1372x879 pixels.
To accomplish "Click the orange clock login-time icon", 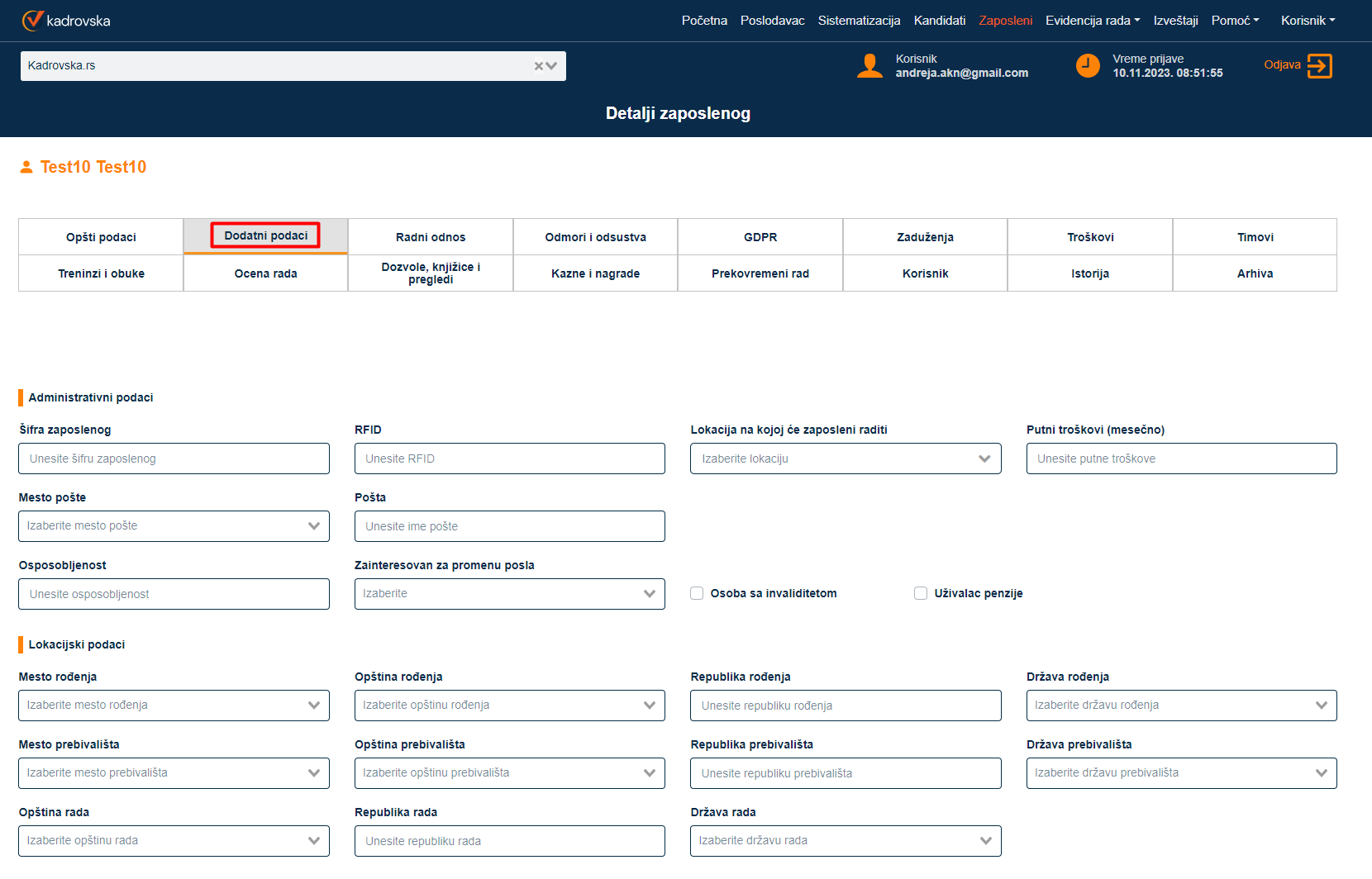I will pyautogui.click(x=1088, y=65).
